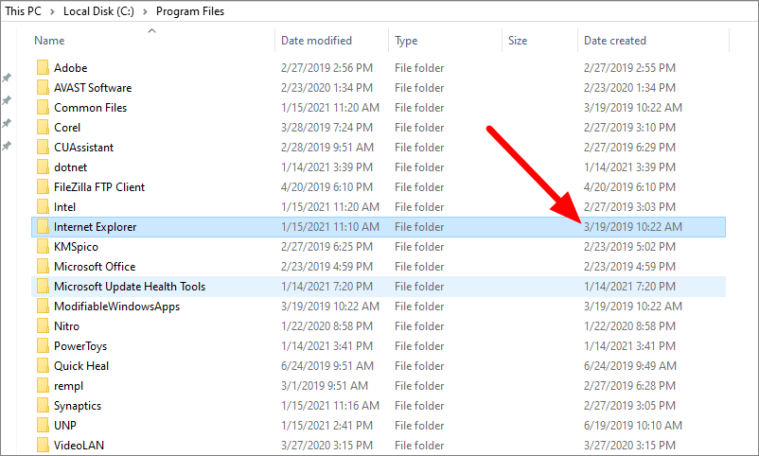
Task: Select the AVAST Software folder name
Action: 92,88
